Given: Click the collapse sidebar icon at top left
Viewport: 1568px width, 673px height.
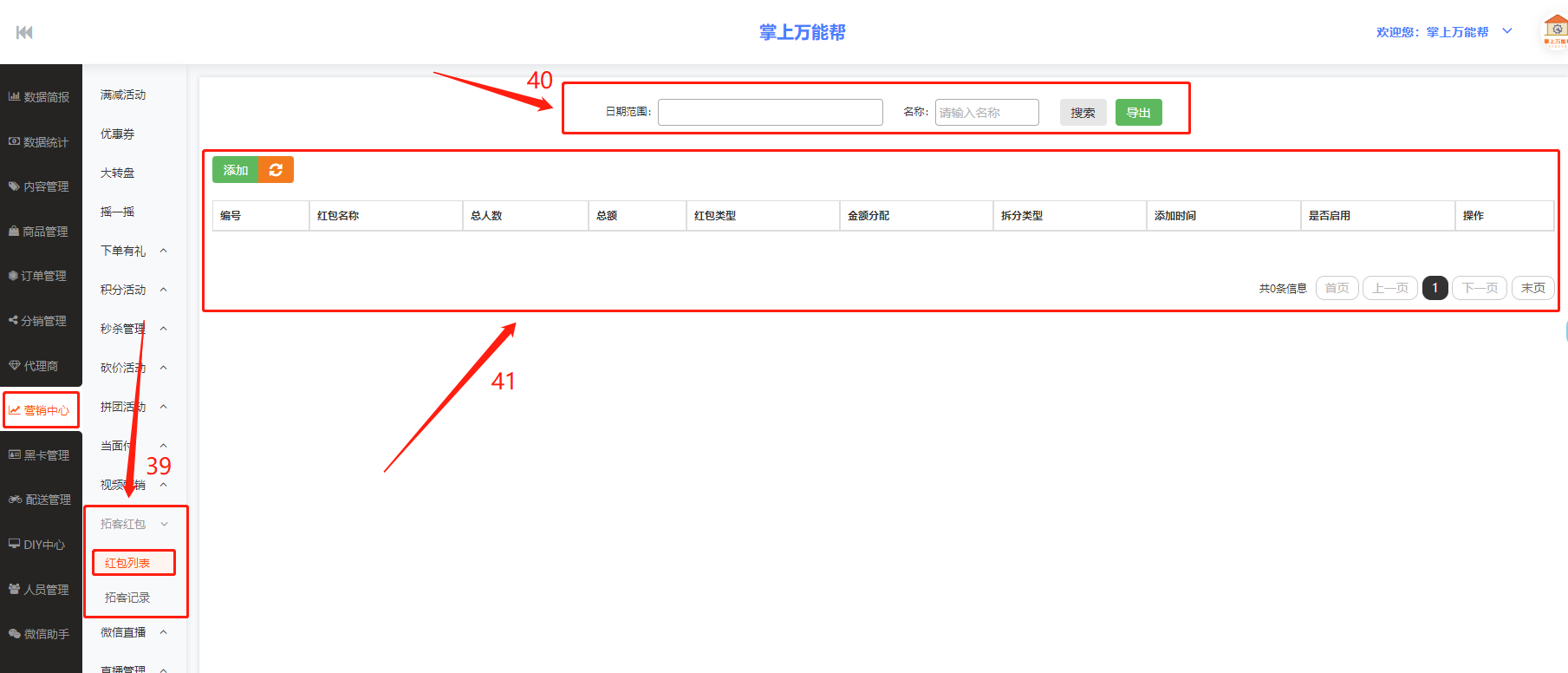Looking at the screenshot, I should [x=24, y=32].
